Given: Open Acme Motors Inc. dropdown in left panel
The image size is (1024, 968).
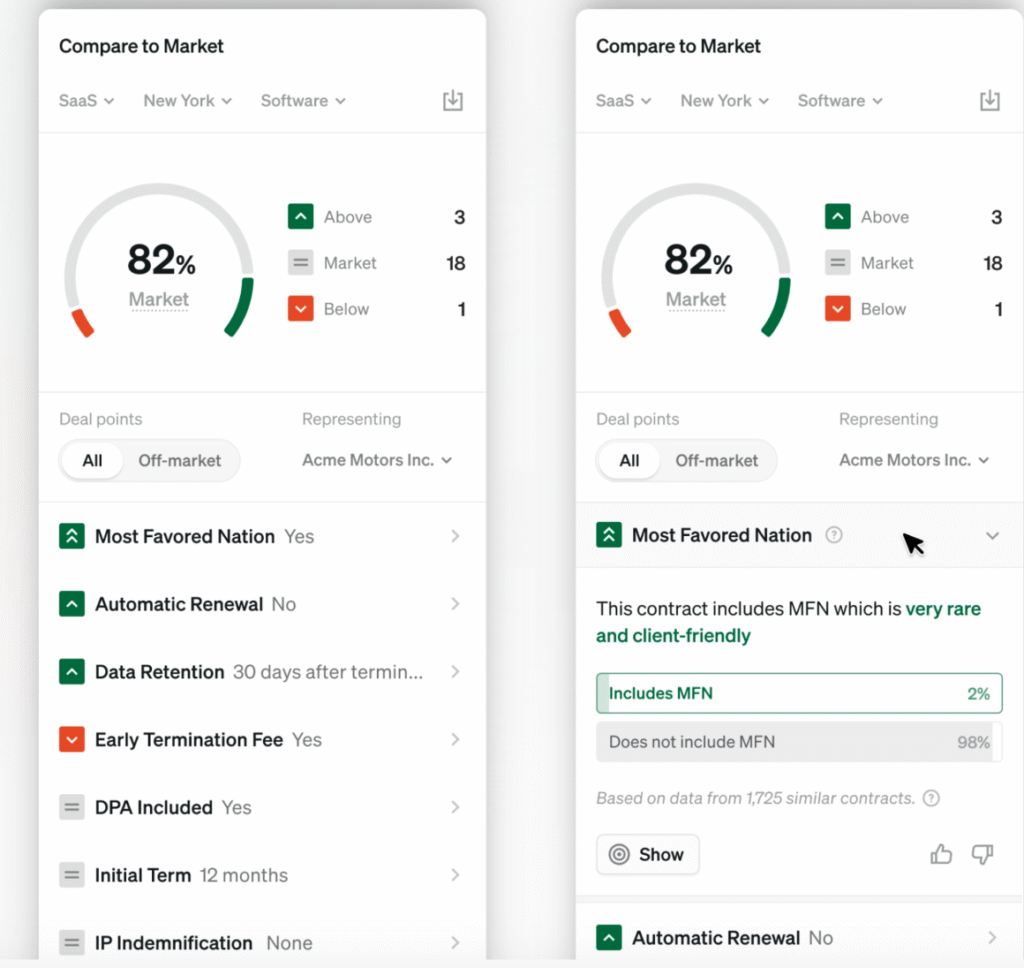Looking at the screenshot, I should pos(377,461).
